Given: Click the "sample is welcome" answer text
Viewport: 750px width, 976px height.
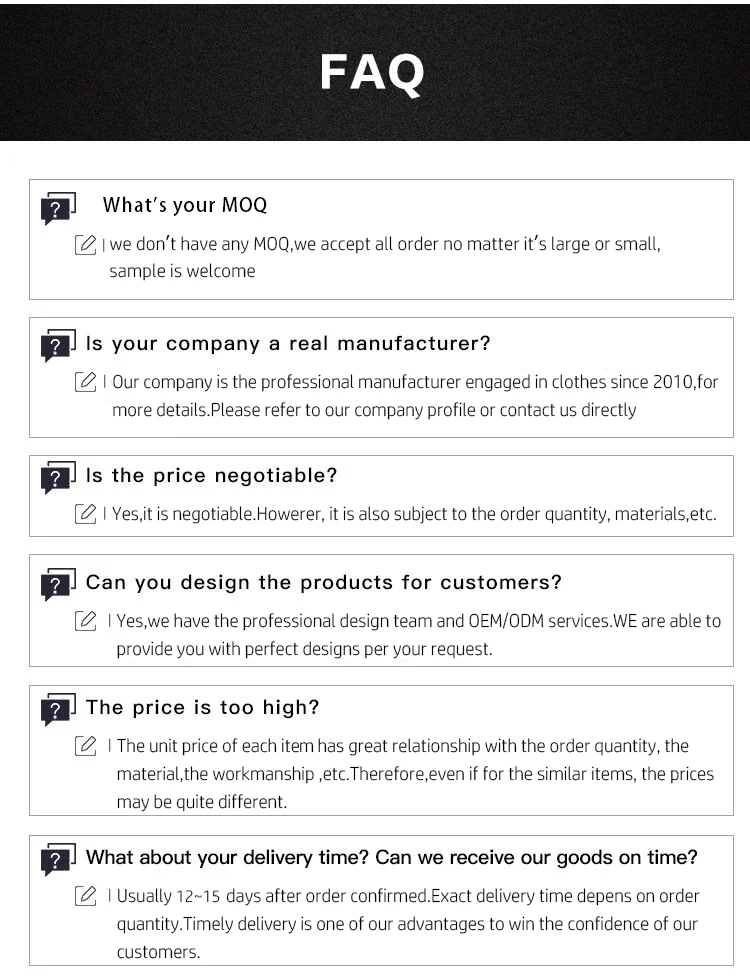Looking at the screenshot, I should 182,271.
